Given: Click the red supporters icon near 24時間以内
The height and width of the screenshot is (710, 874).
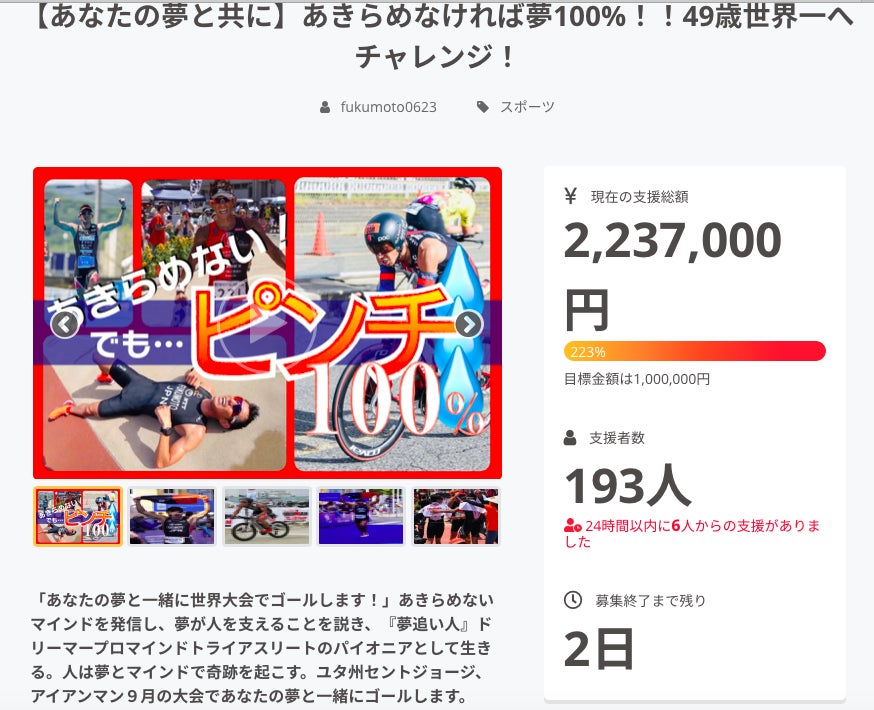Looking at the screenshot, I should point(572,525).
